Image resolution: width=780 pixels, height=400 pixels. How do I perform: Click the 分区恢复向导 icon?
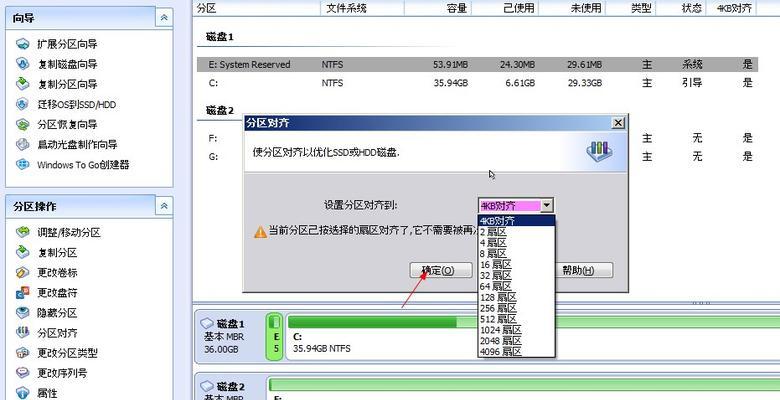[23, 124]
